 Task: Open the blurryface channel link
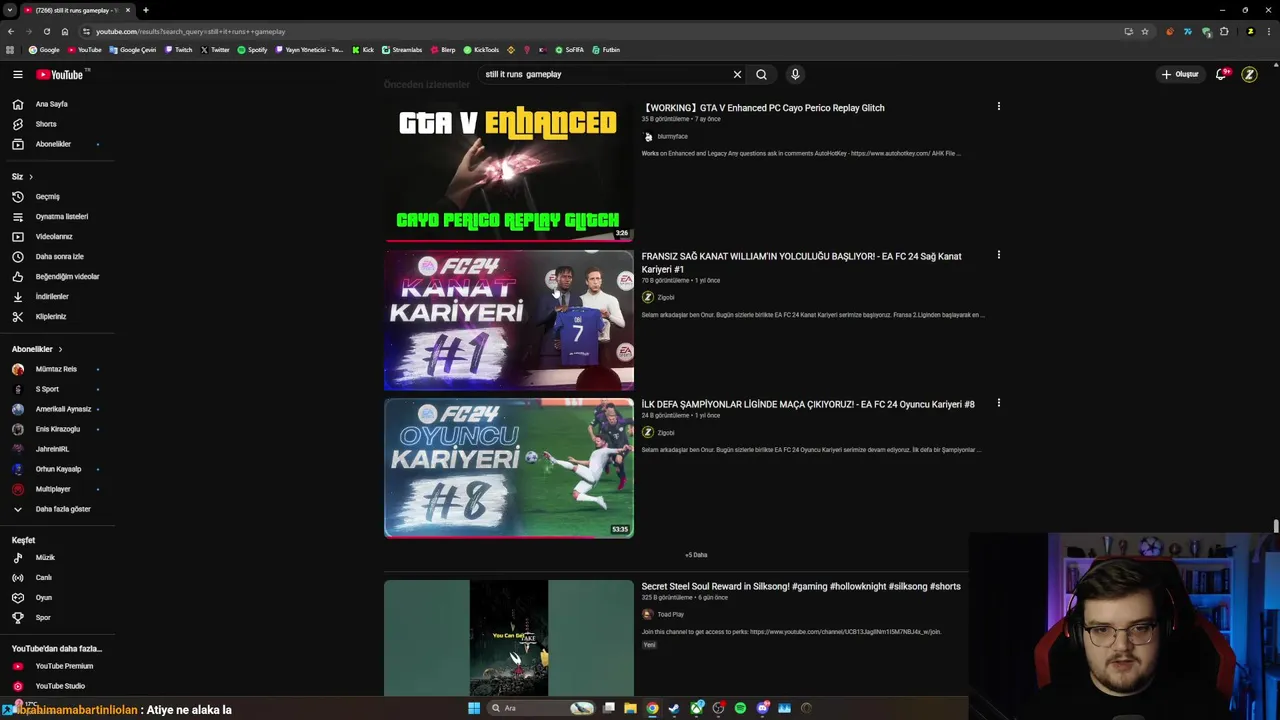point(672,137)
